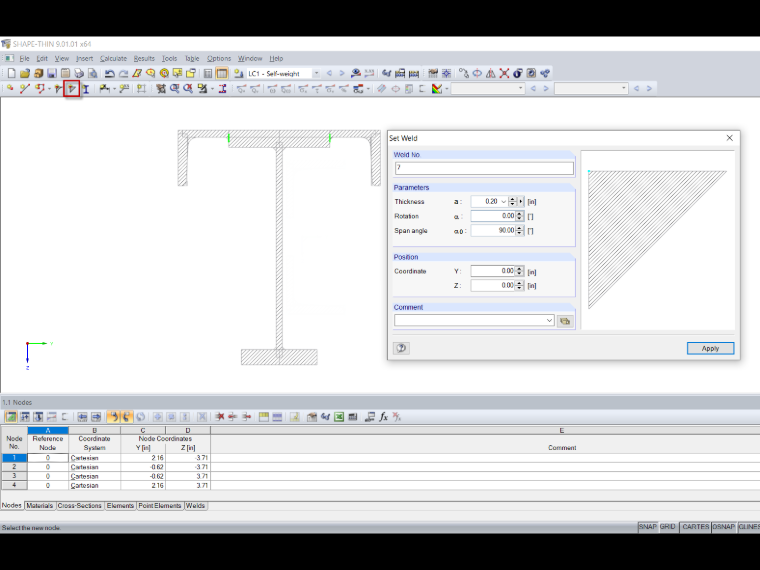Click the symmetry mirror icon in main toolbar
760x570 pixels.
491,73
